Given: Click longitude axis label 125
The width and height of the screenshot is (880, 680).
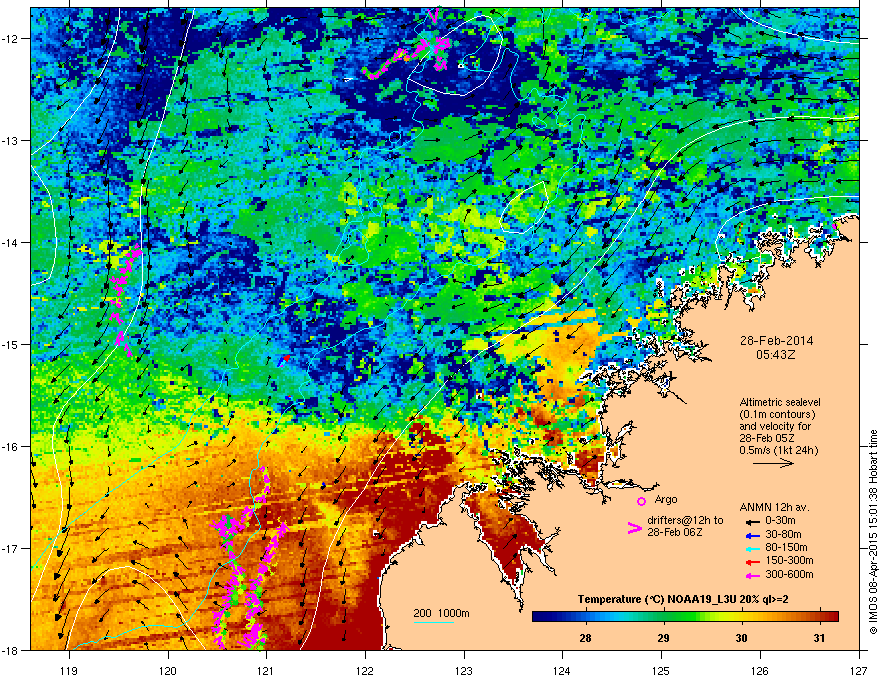Looking at the screenshot, I should 661,670.
